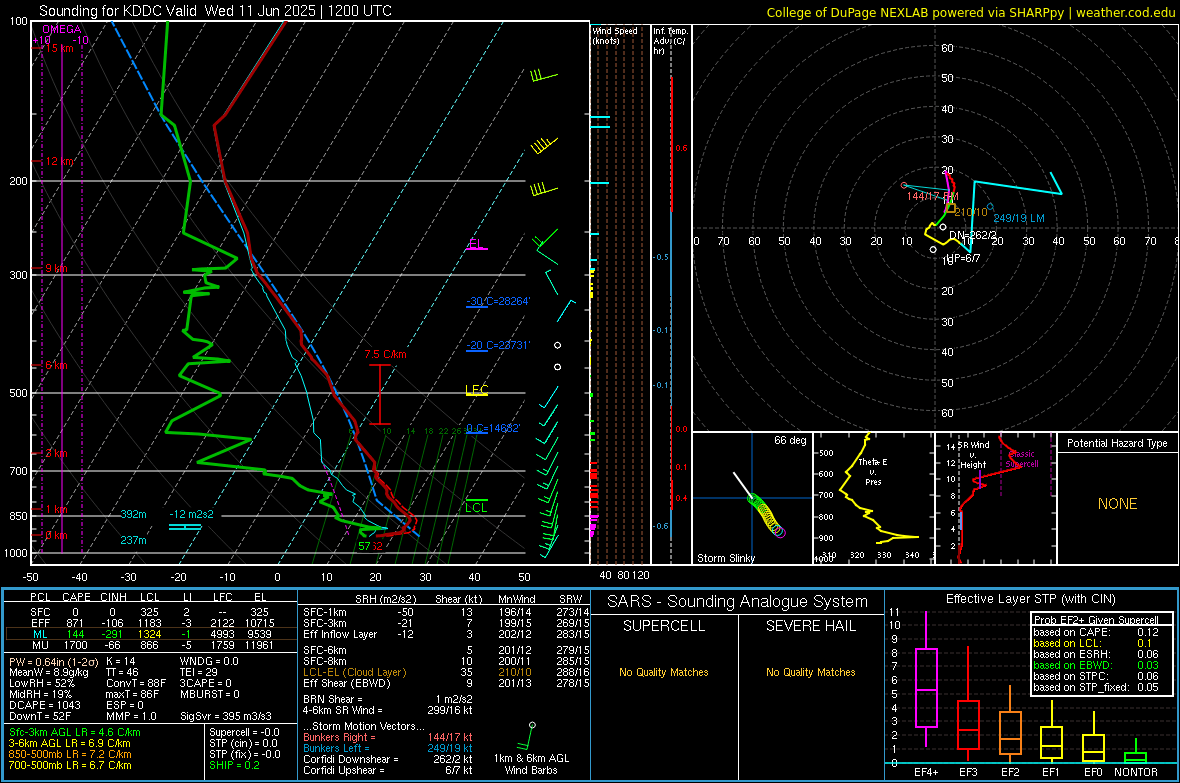The width and height of the screenshot is (1180, 783).
Task: Click the 'DN=262/2' hodograph label
Action: coord(973,236)
